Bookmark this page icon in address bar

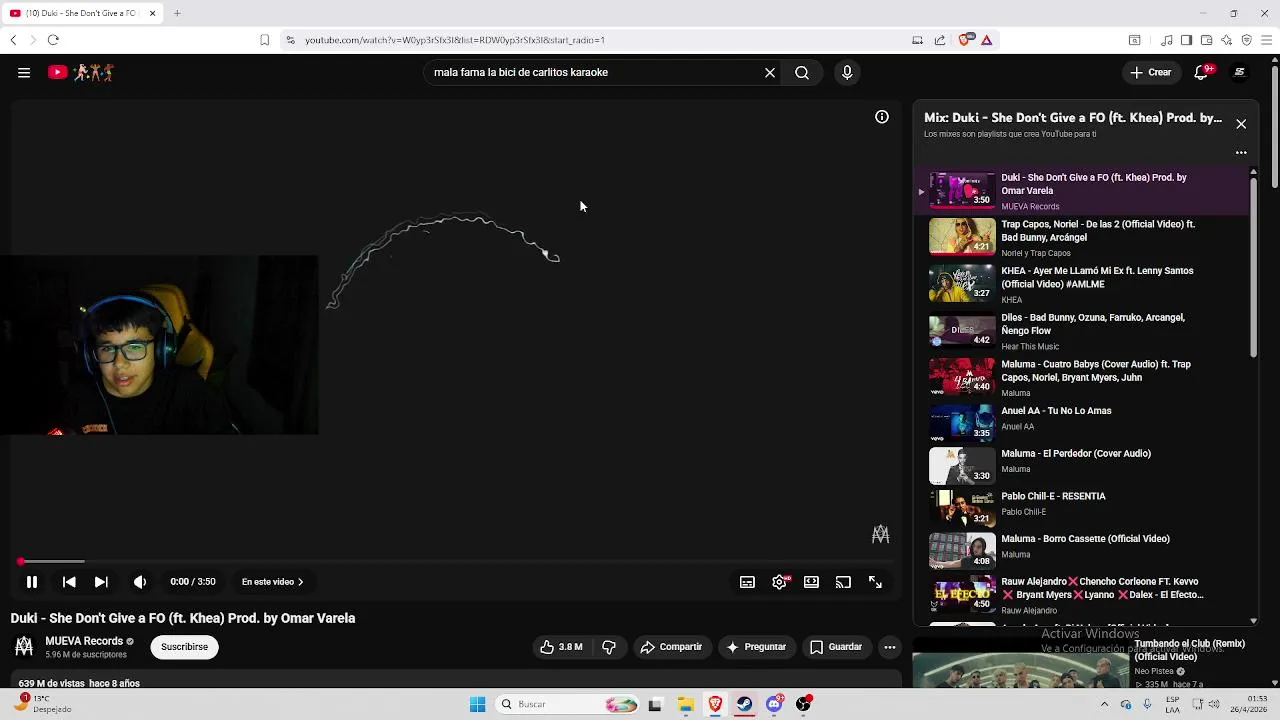[x=264, y=40]
